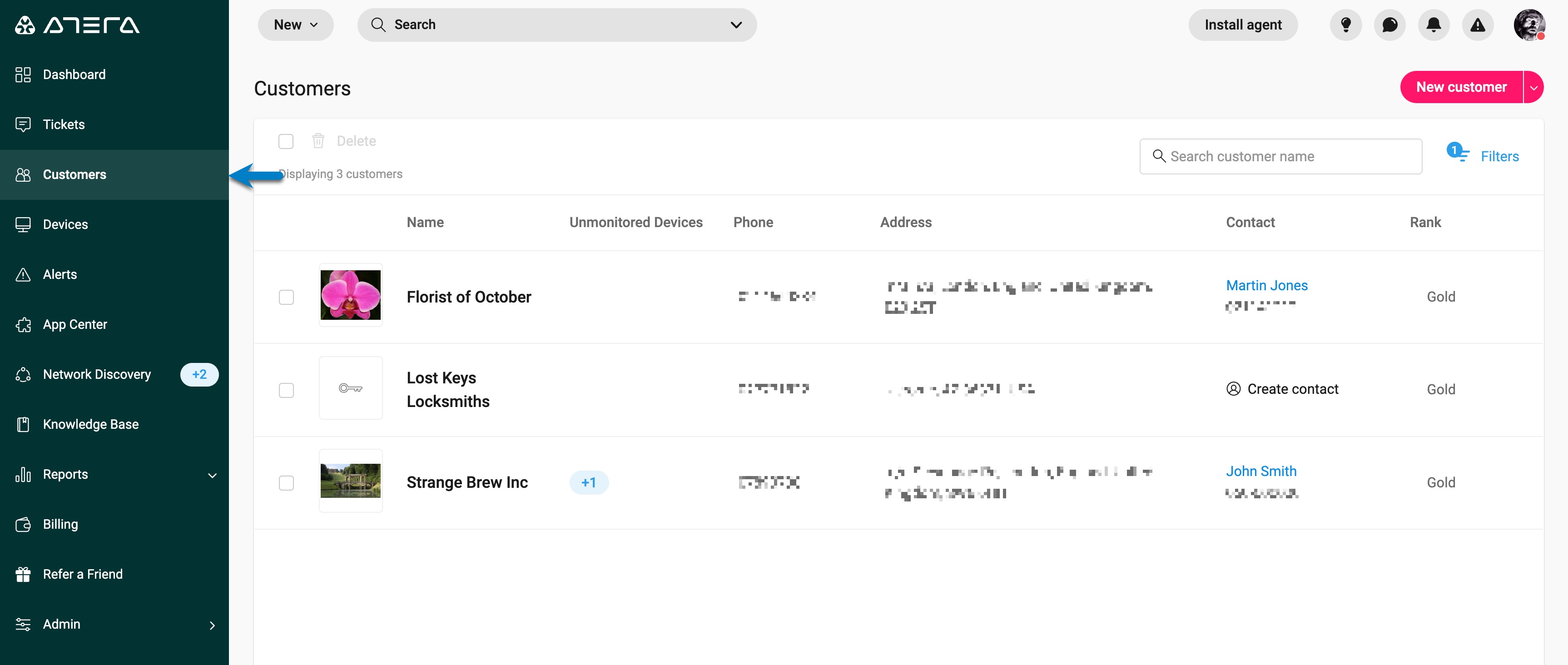This screenshot has height=665, width=1568.
Task: Click Florist of October customer name
Action: [469, 297]
